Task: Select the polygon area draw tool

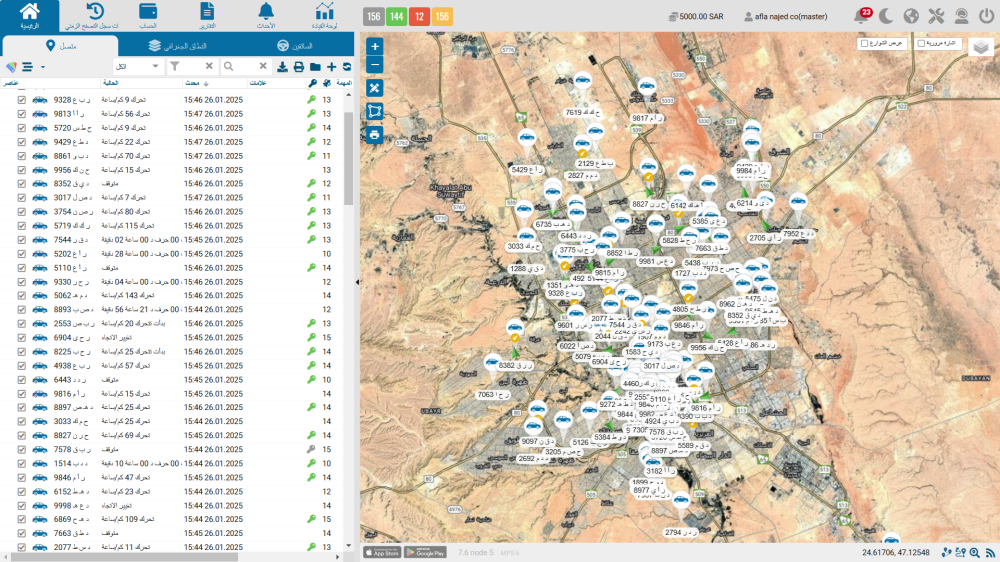Action: (375, 111)
